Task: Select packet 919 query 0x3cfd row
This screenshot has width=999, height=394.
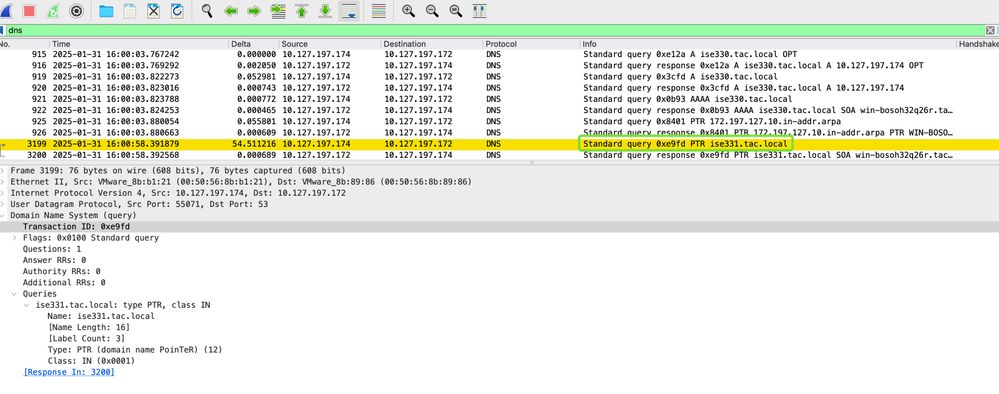Action: pyautogui.click(x=500, y=77)
